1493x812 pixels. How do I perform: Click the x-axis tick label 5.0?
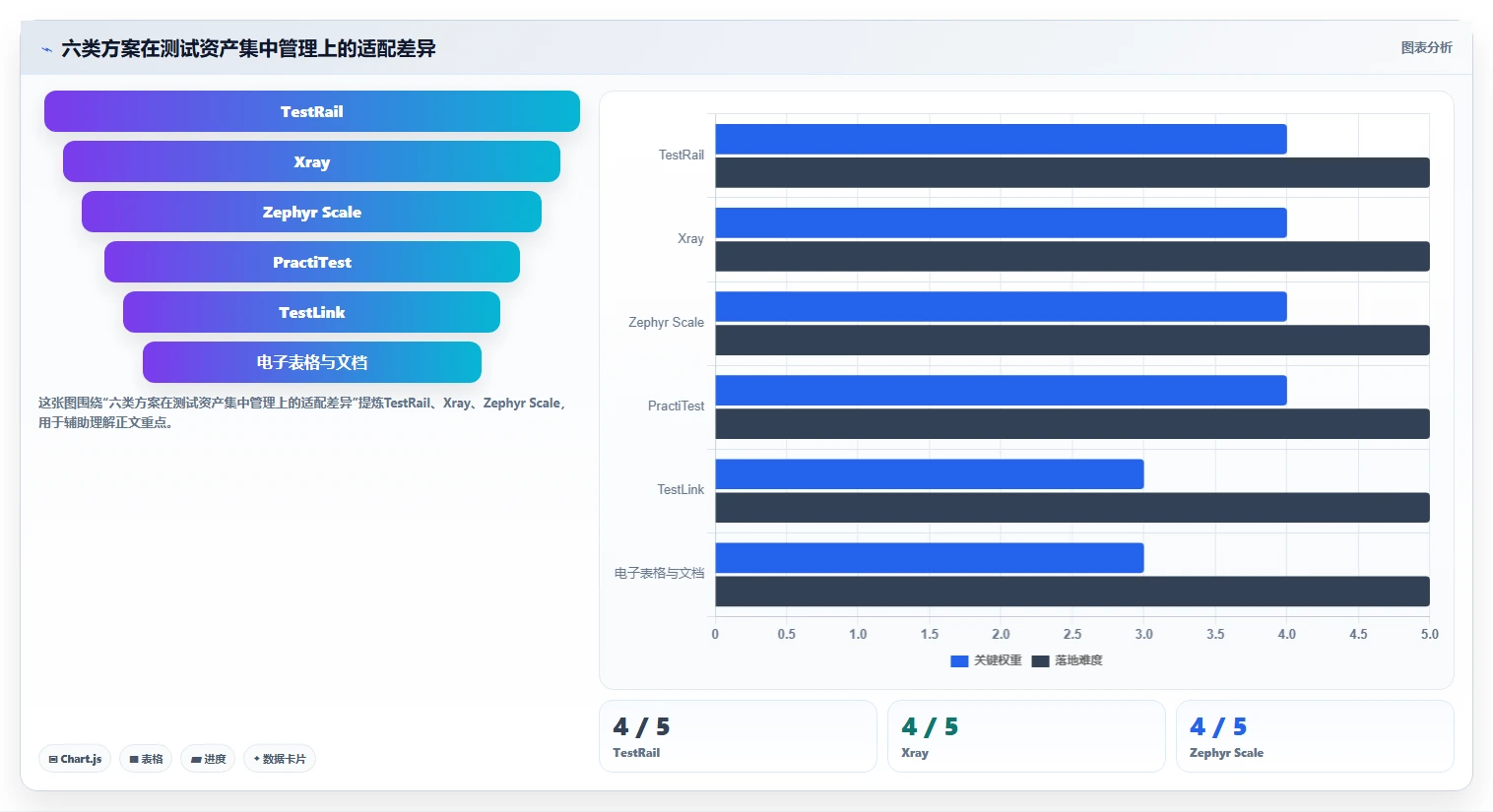(x=1430, y=634)
